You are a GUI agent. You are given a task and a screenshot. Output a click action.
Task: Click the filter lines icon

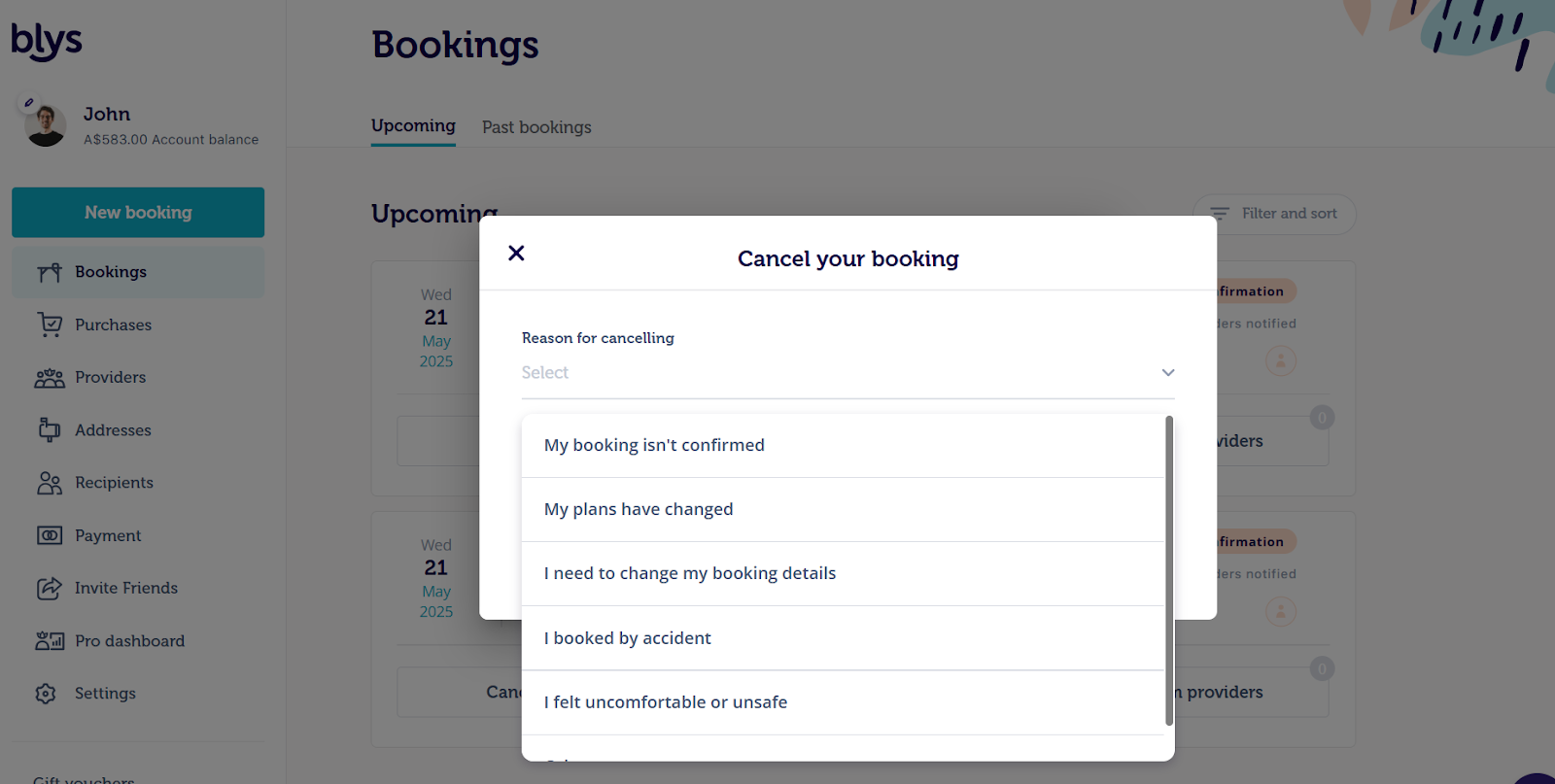[1220, 214]
